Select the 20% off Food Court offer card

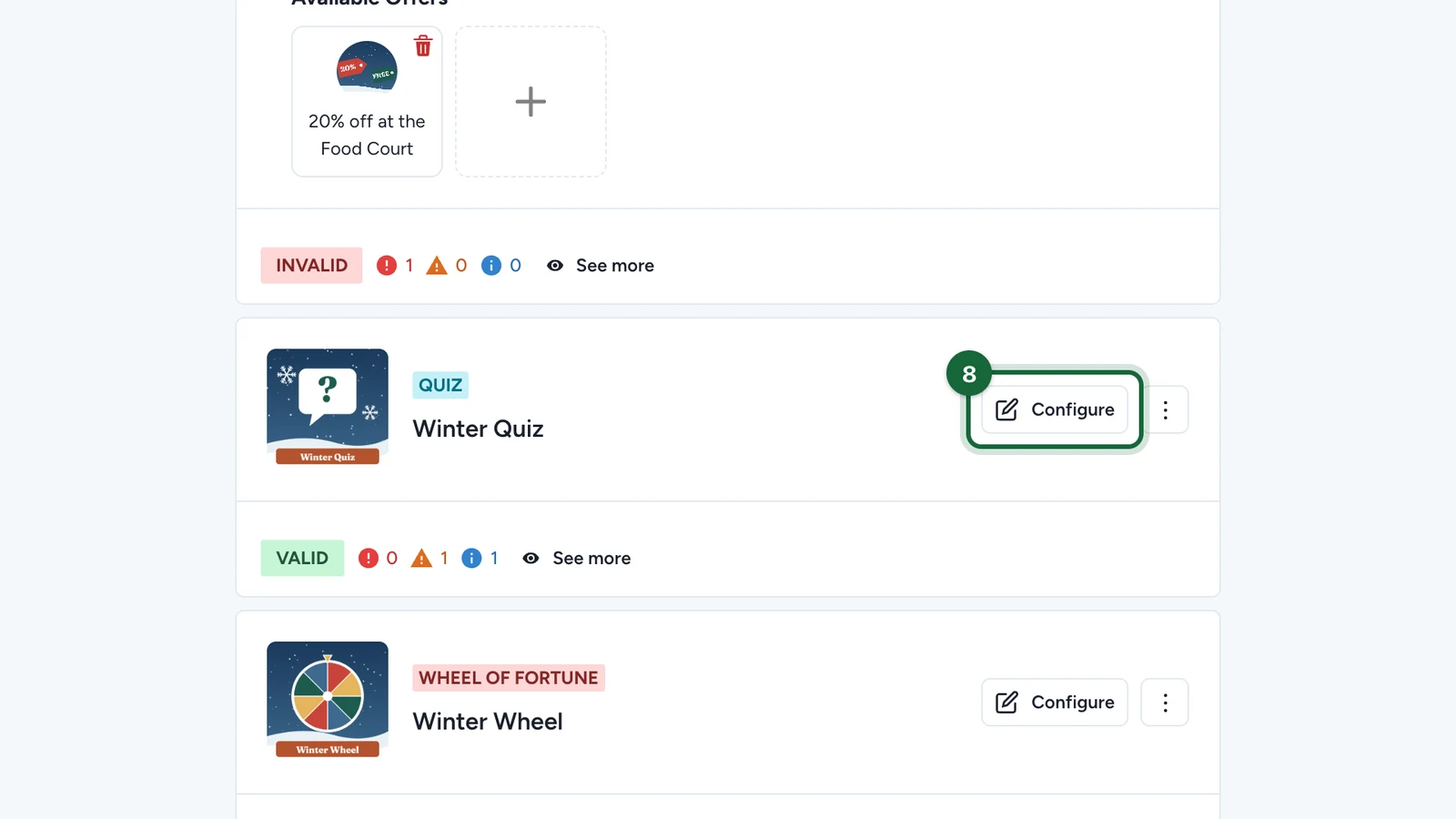click(x=367, y=101)
